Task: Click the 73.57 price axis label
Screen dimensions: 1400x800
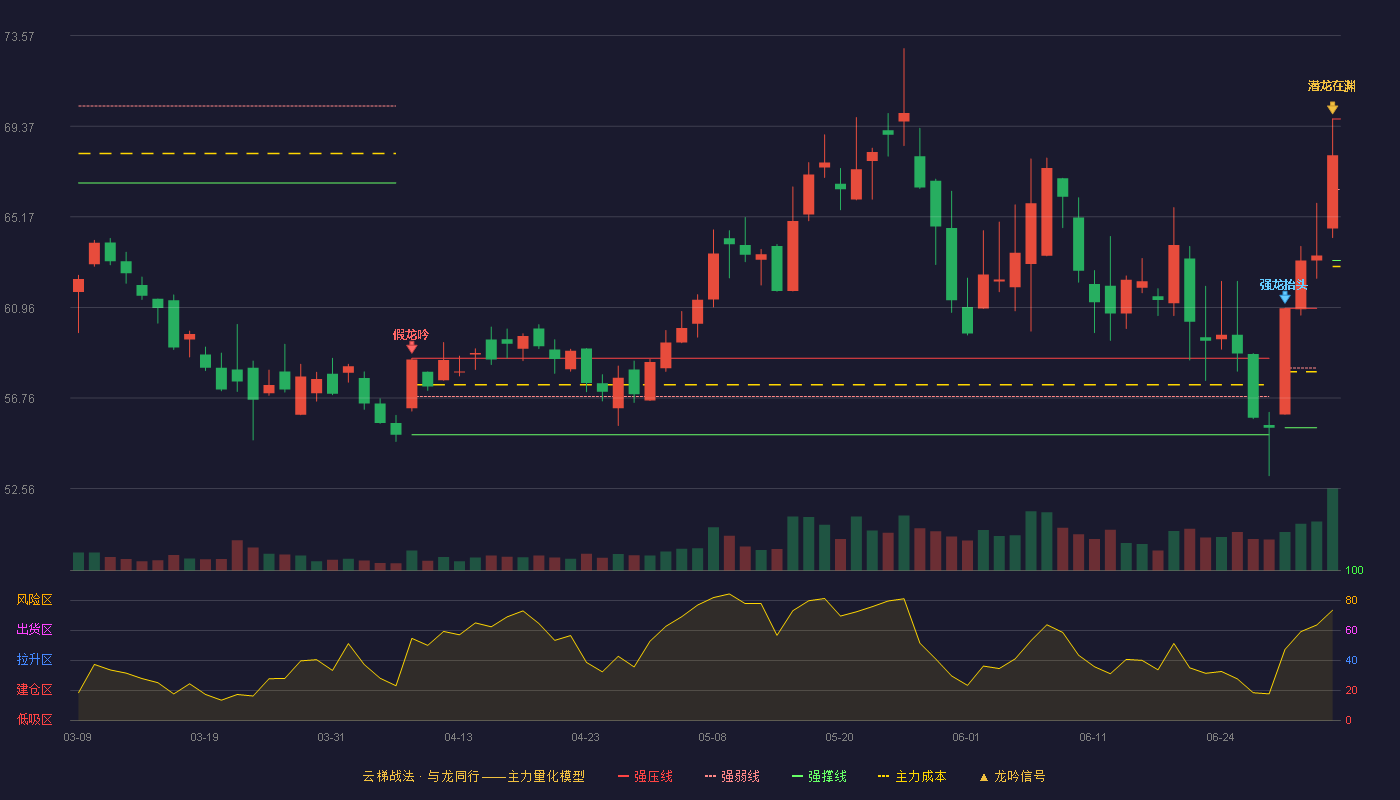Action: pyautogui.click(x=19, y=36)
